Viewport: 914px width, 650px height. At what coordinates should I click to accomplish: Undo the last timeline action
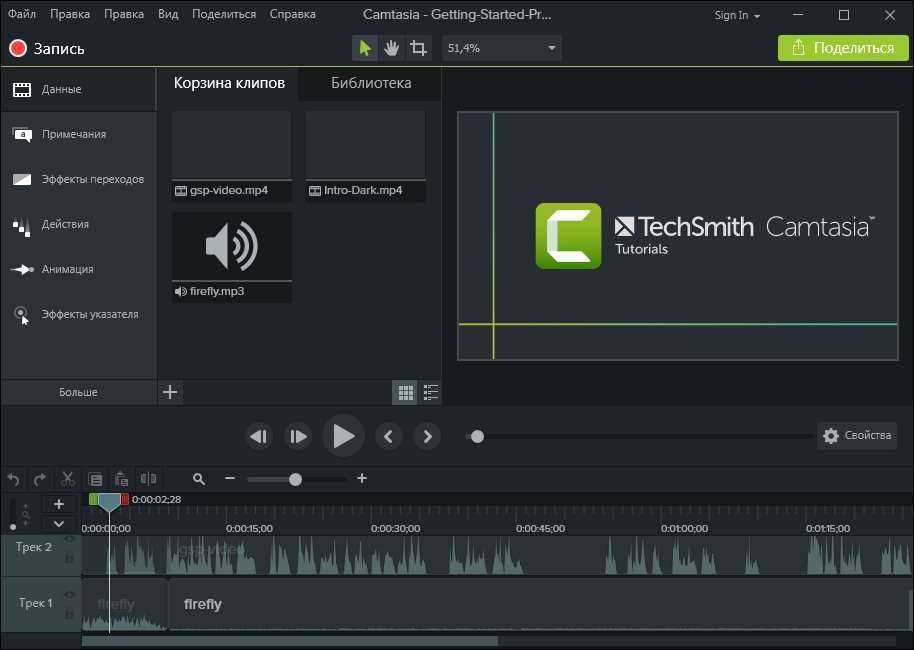[13, 479]
